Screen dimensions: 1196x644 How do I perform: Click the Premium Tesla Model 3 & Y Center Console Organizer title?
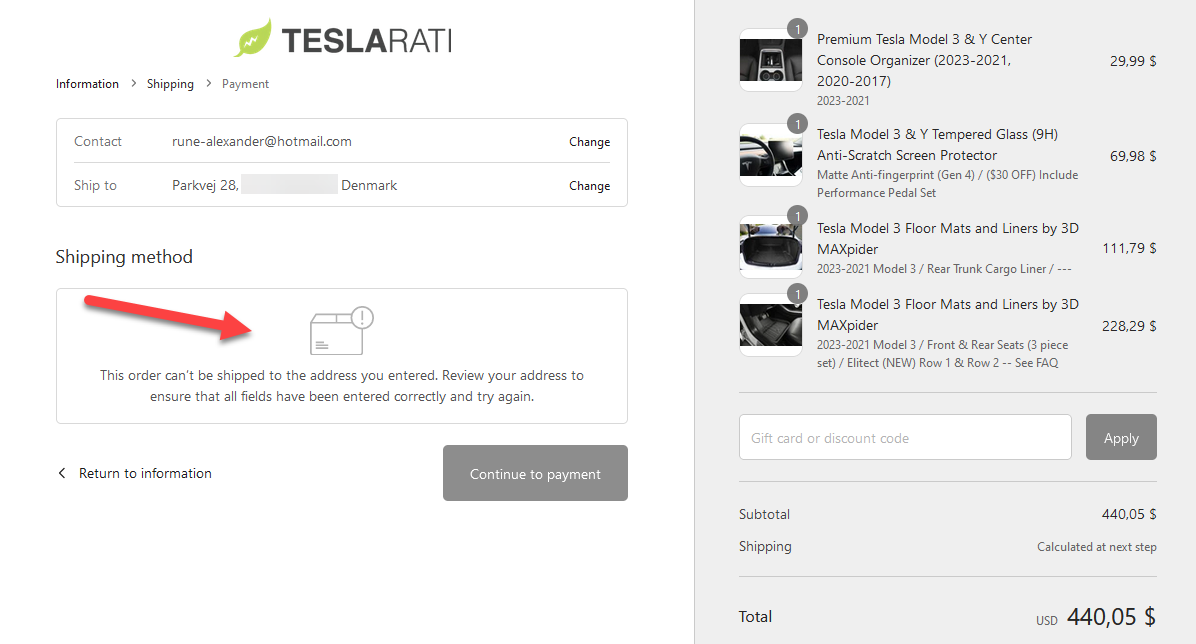924,60
